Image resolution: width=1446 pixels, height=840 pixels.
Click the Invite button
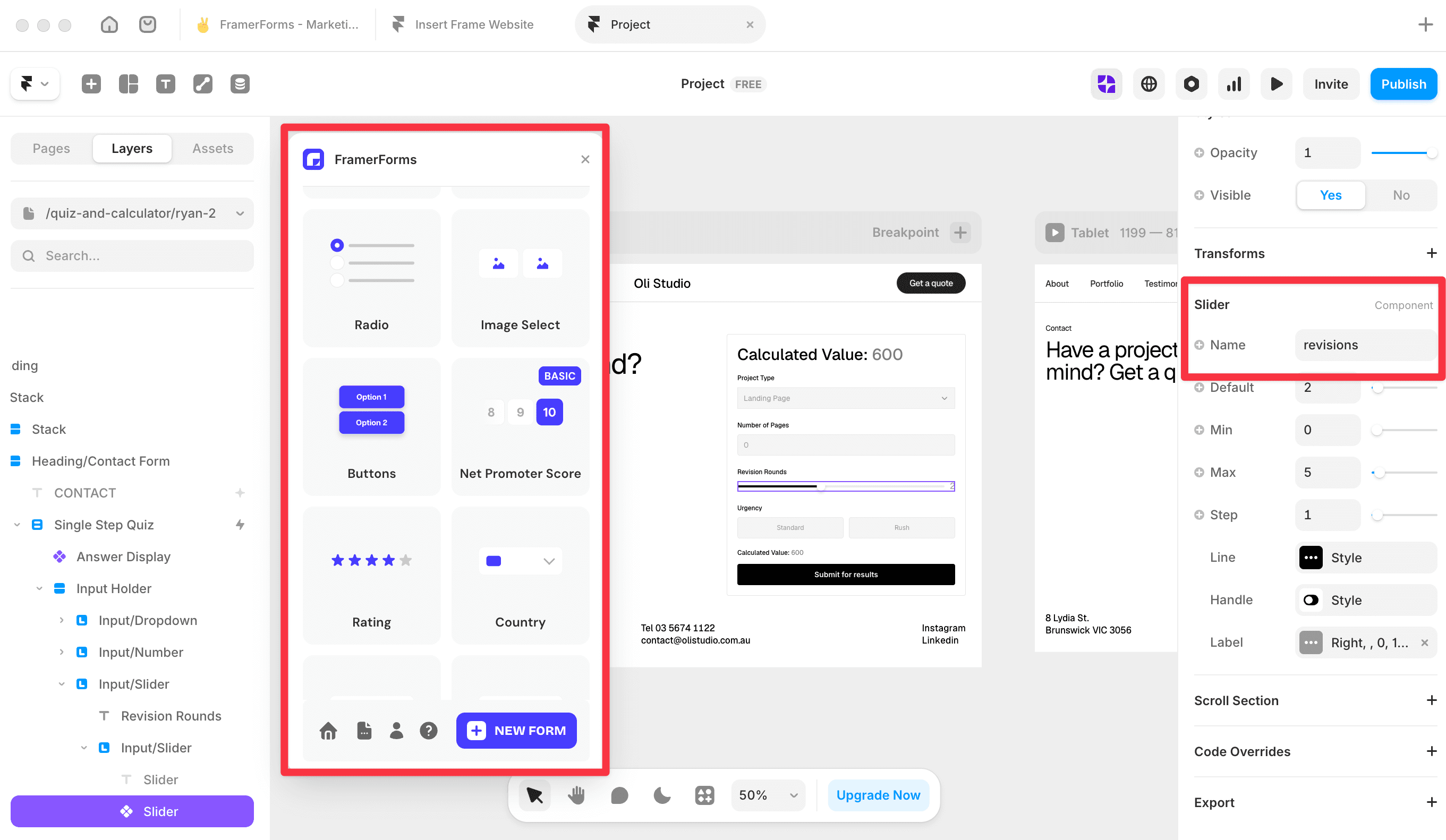1331,84
